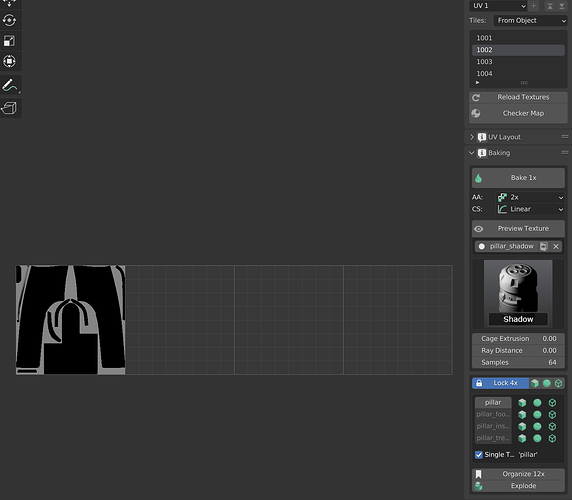Remove pillar_shadow with the X icon
This screenshot has height=500, width=572.
(556, 247)
